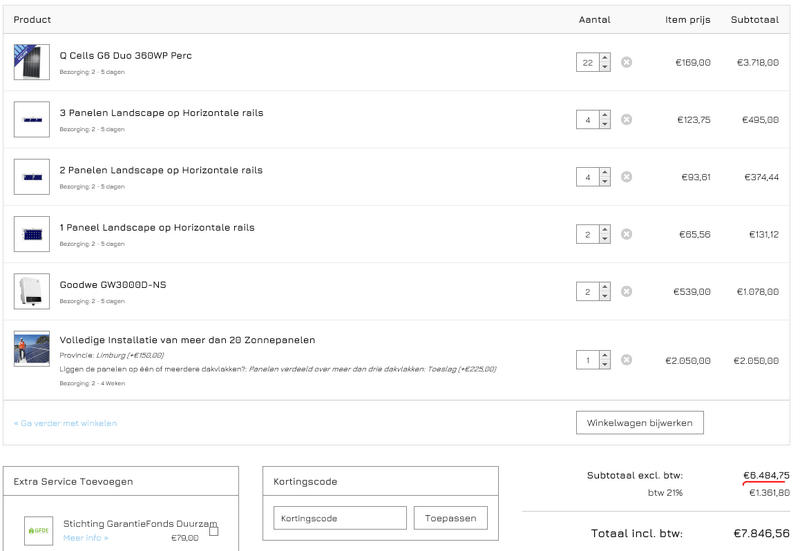Click the GFDE logo icon

39,531
